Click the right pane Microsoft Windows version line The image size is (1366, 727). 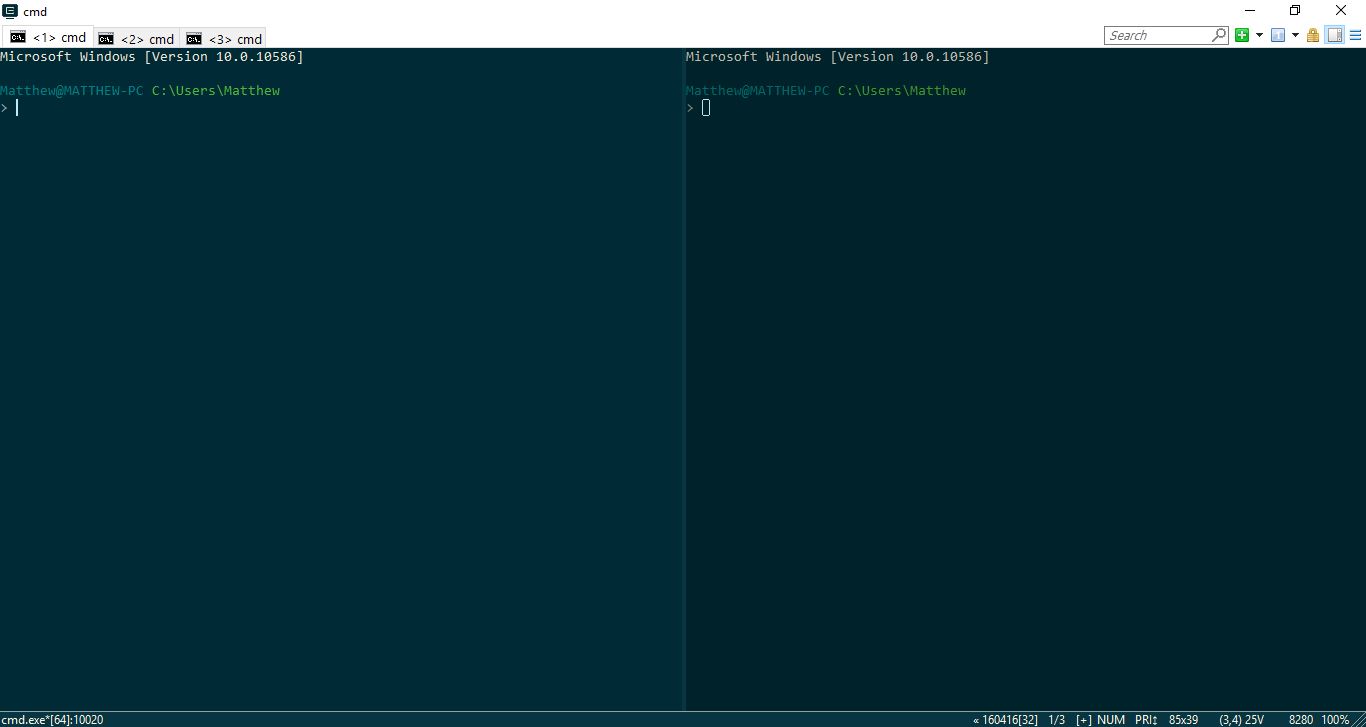838,57
